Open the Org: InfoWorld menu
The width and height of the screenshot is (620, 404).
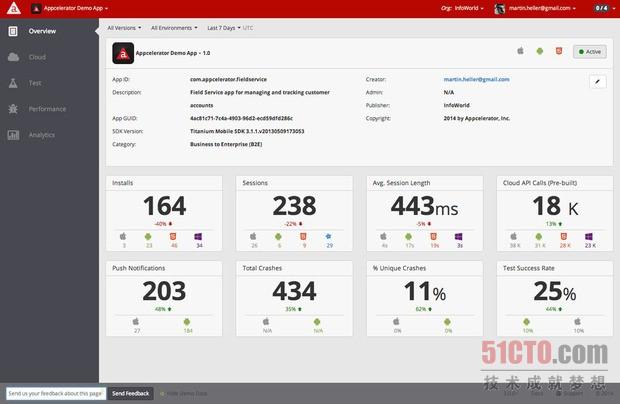tap(462, 8)
